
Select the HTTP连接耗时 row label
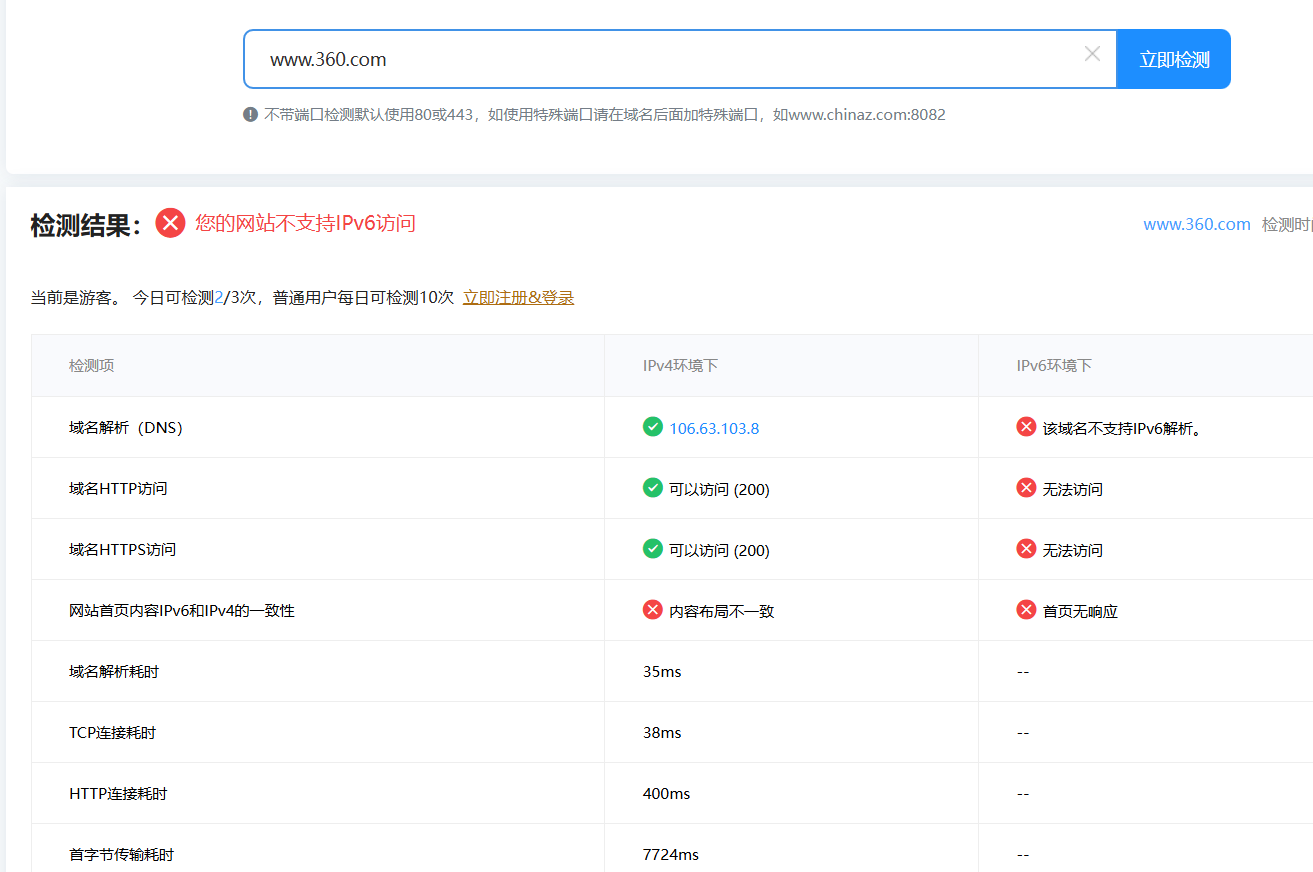pyautogui.click(x=118, y=794)
